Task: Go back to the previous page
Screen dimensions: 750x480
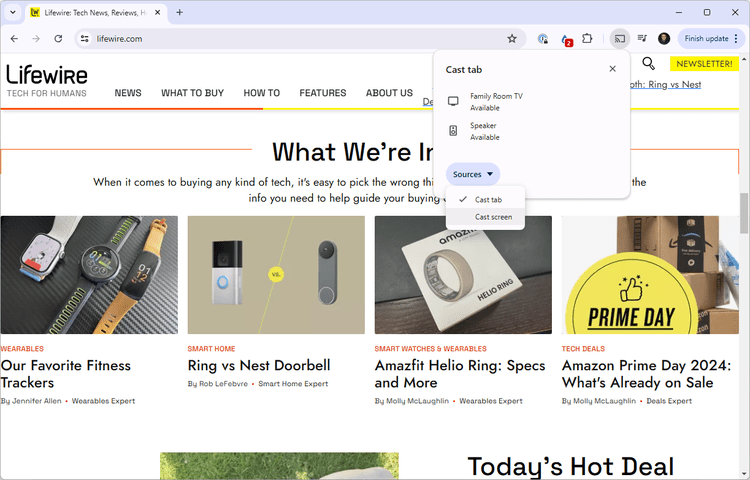Action: coord(14,39)
